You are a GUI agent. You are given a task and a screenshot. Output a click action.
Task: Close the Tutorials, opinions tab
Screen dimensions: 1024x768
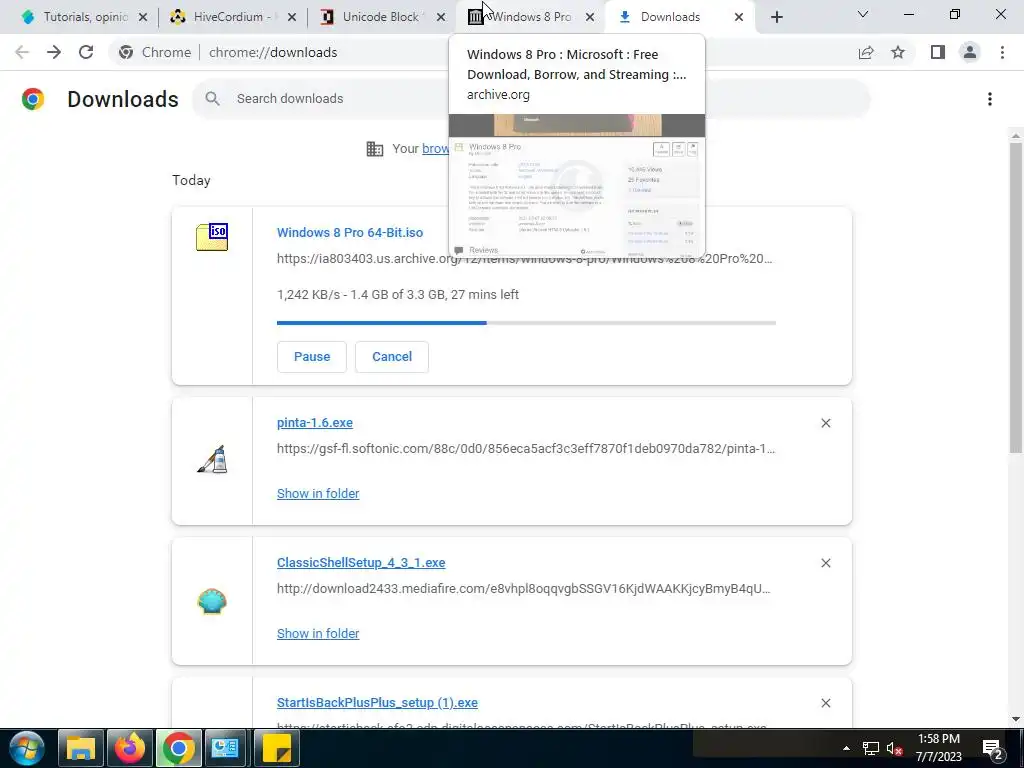(143, 17)
